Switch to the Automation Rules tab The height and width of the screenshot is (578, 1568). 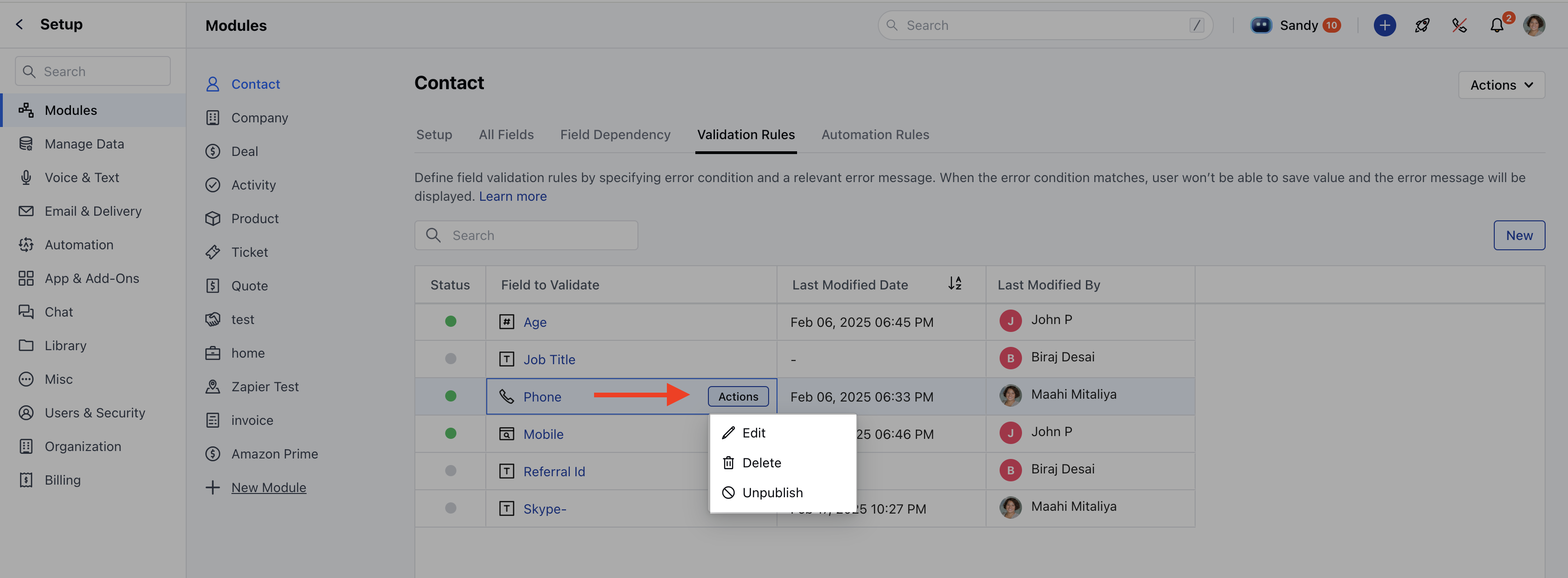pos(875,134)
